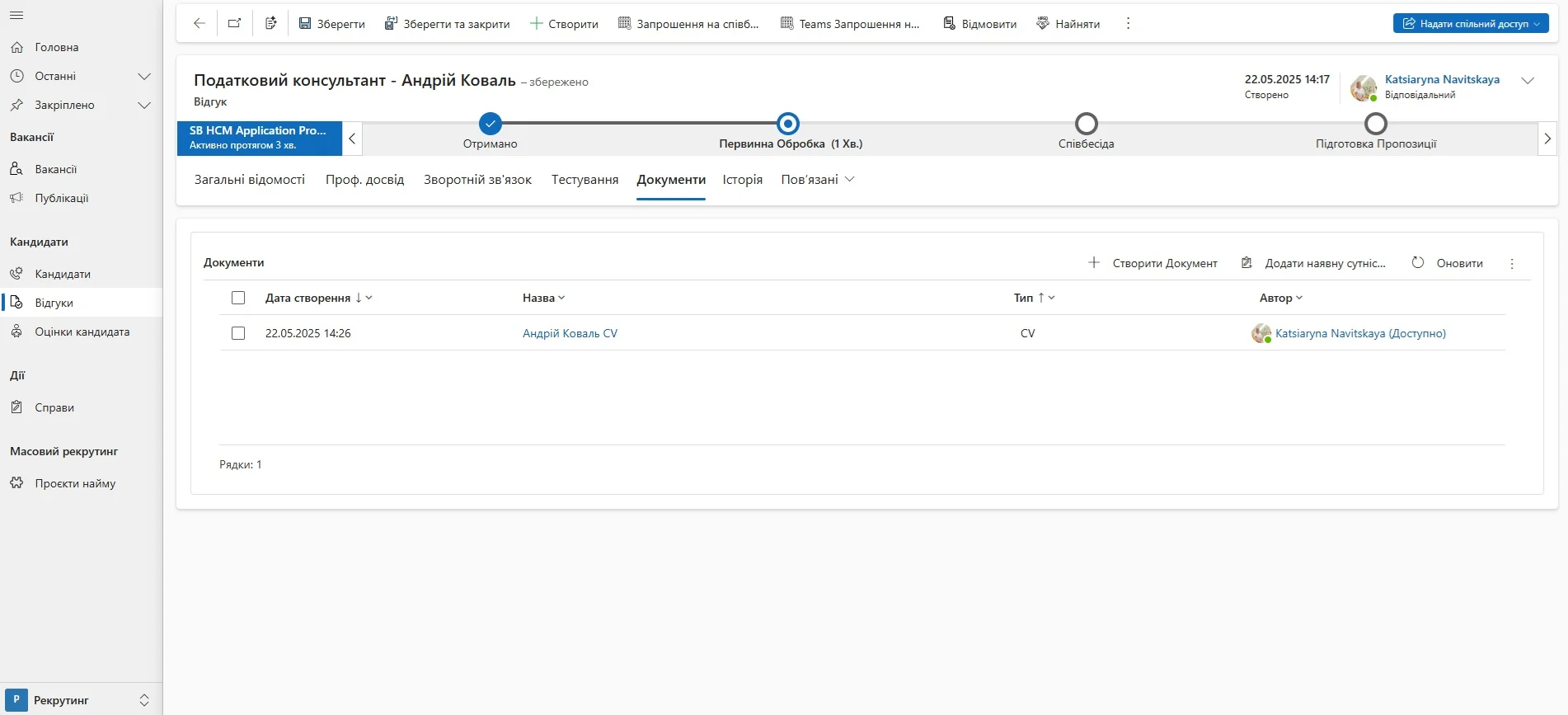This screenshot has width=1568, height=715.
Task: Click the Первинна Обробка stage marker
Action: point(788,124)
